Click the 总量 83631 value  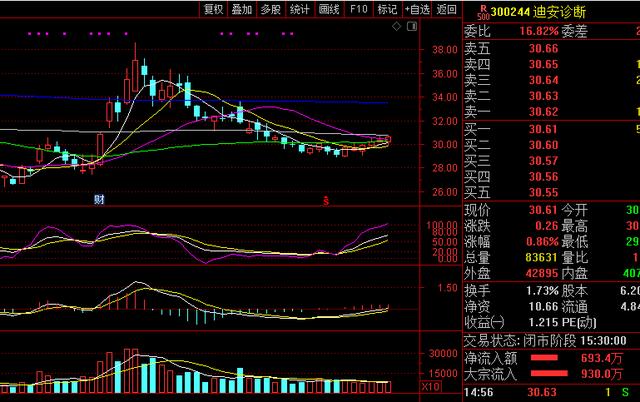(x=541, y=258)
